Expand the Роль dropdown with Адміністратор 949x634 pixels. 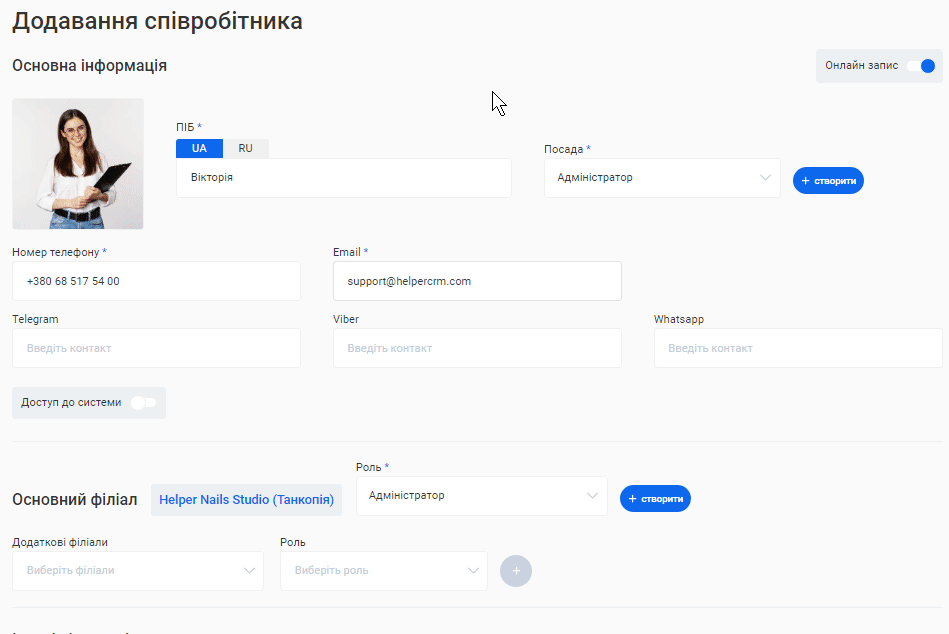point(481,496)
